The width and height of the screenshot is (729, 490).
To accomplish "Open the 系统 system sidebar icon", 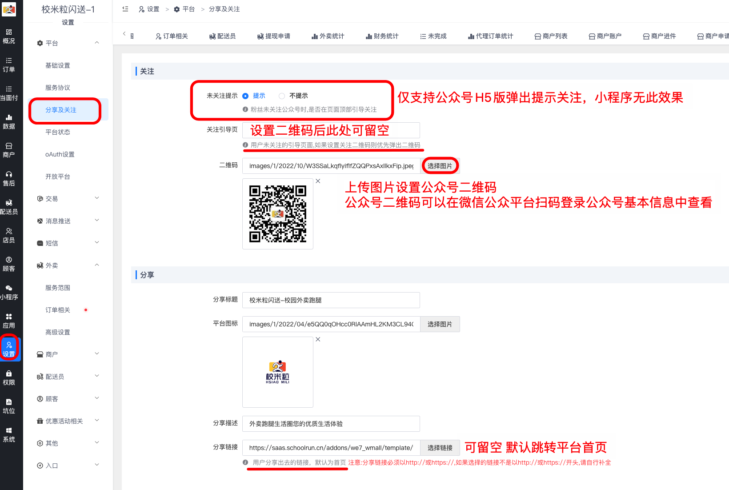I will [x=9, y=435].
